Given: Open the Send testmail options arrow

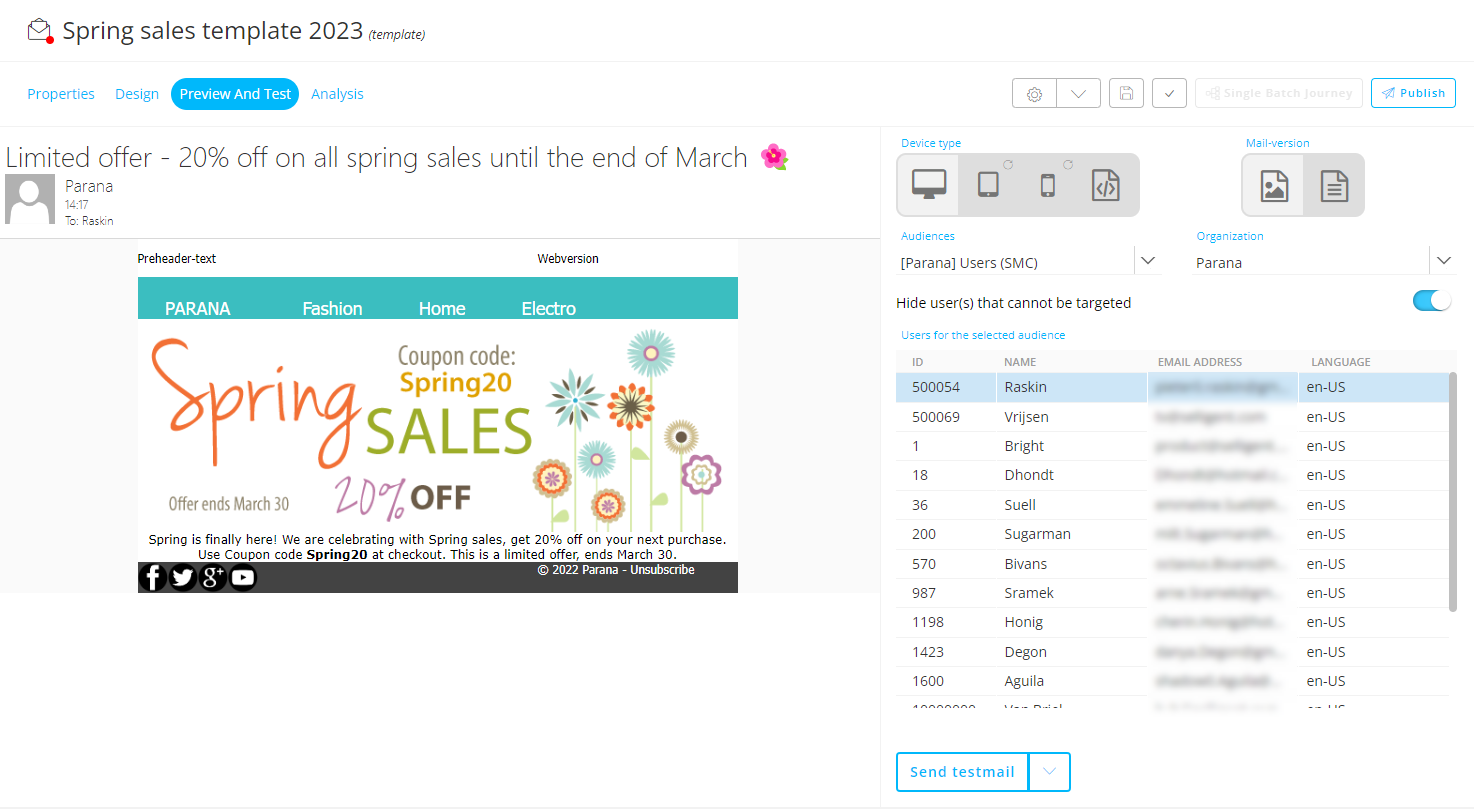Looking at the screenshot, I should coord(1049,772).
